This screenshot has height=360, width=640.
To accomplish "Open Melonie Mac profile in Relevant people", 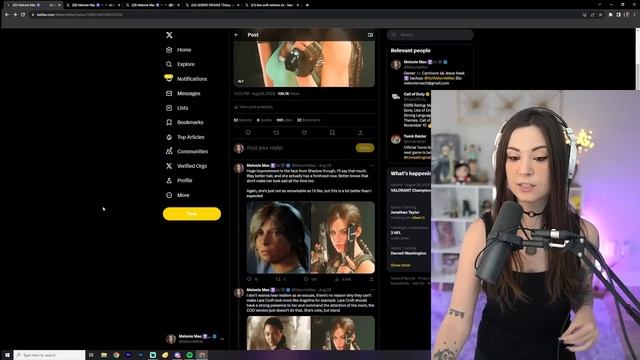I will tap(416, 62).
